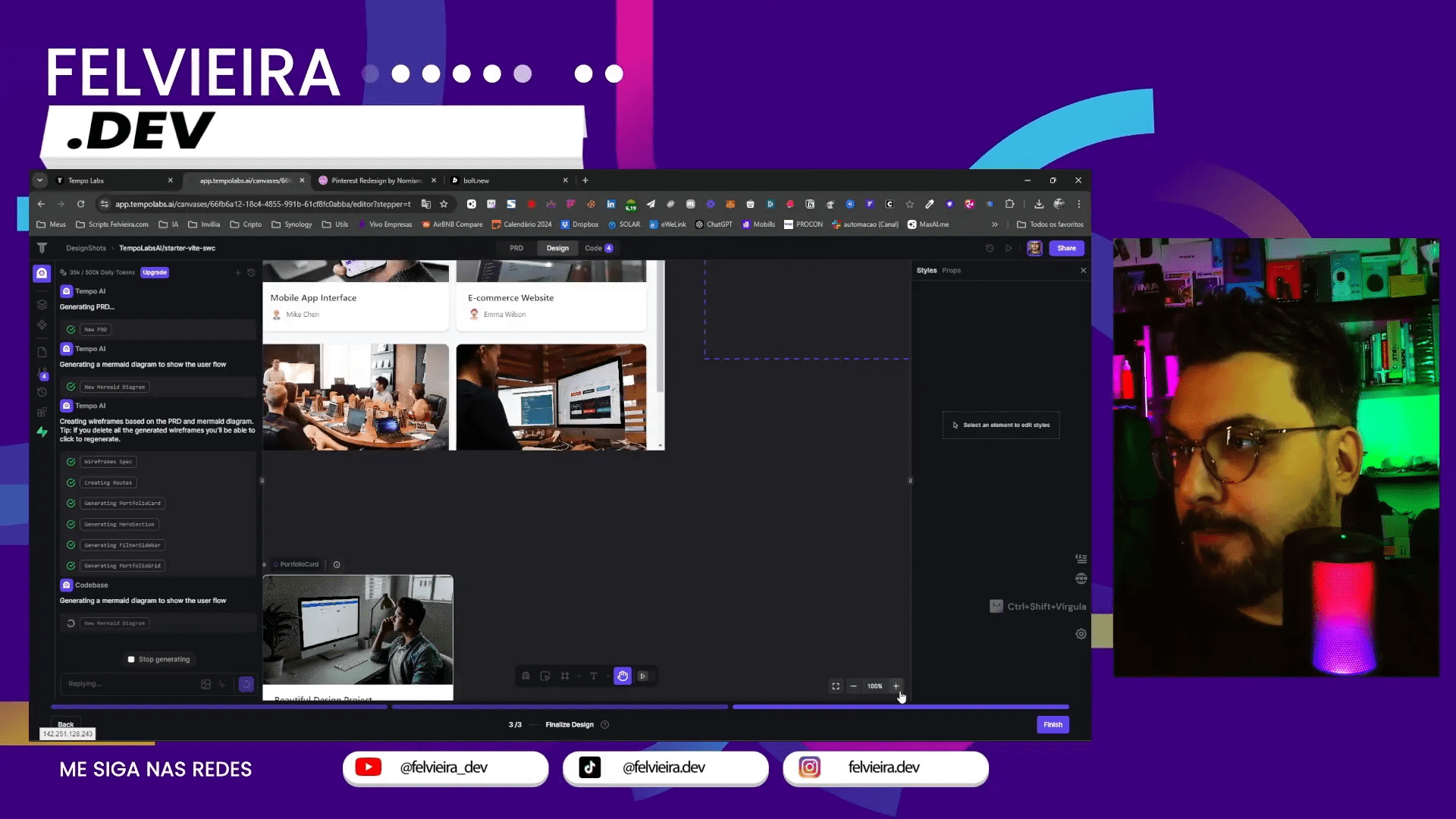1456x819 pixels.
Task: Zoom in with the plus button
Action: (x=896, y=686)
